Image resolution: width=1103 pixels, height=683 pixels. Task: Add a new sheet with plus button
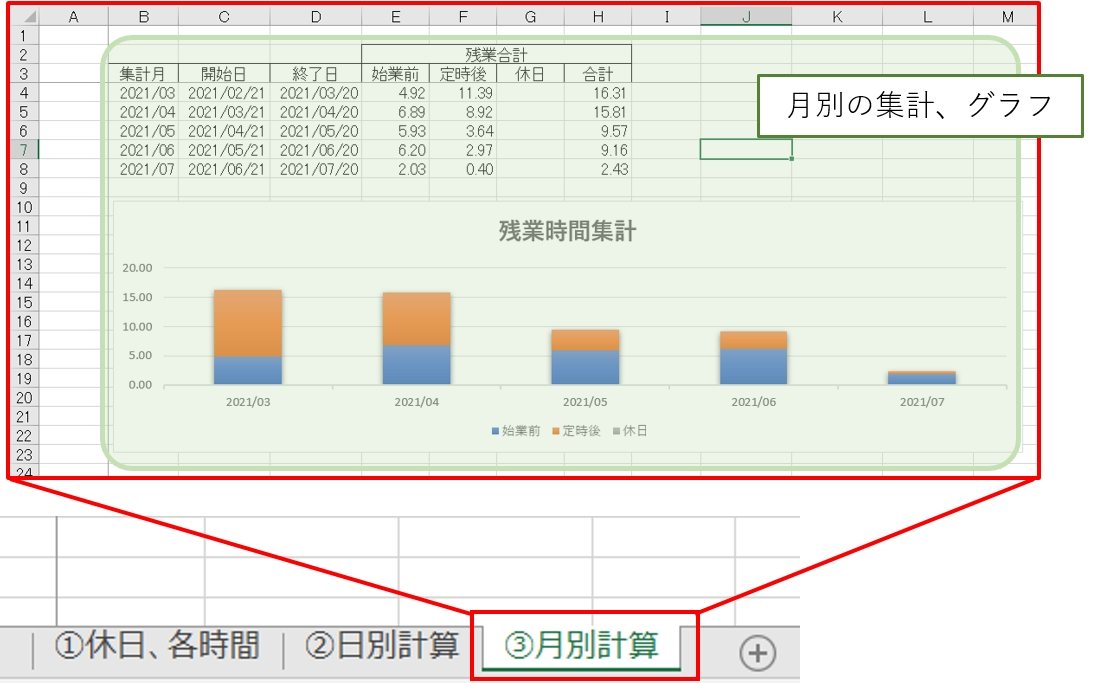758,653
